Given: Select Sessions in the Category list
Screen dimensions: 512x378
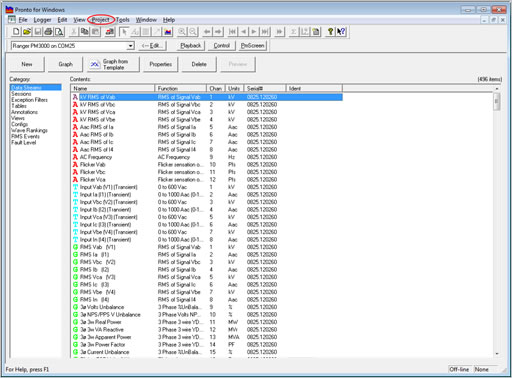Looking at the screenshot, I should tap(21, 94).
